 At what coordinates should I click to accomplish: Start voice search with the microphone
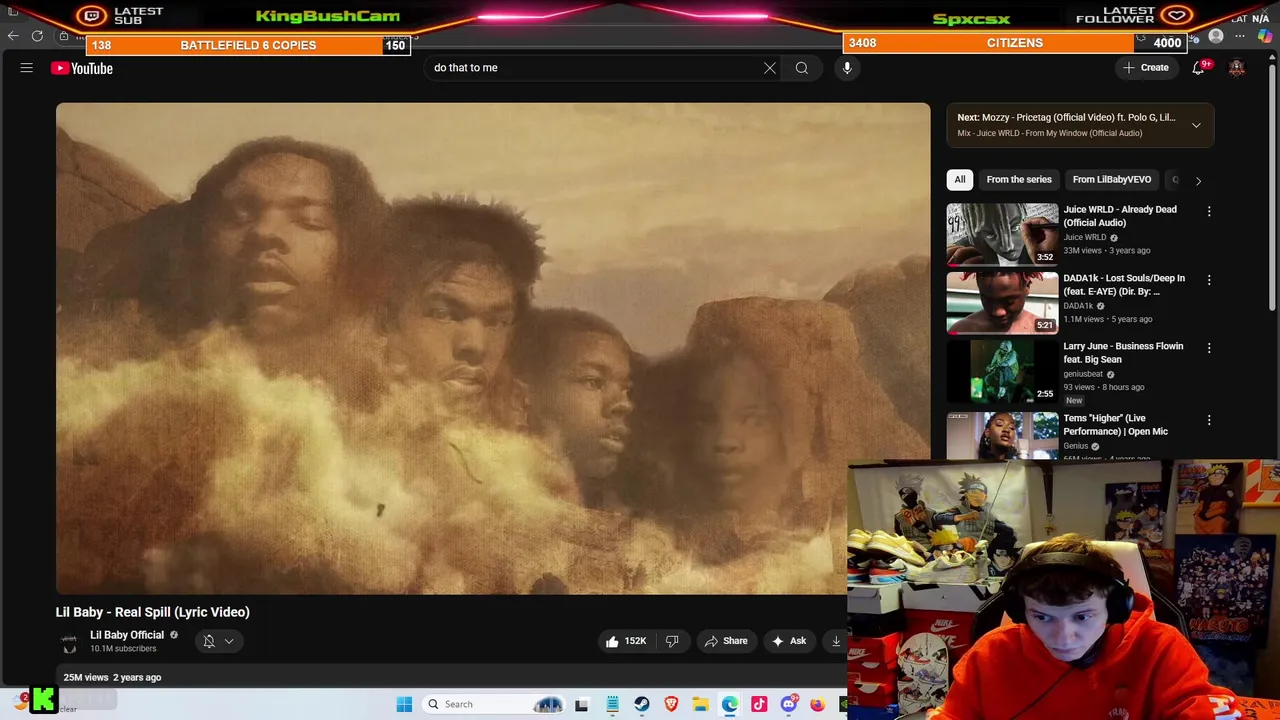847,68
